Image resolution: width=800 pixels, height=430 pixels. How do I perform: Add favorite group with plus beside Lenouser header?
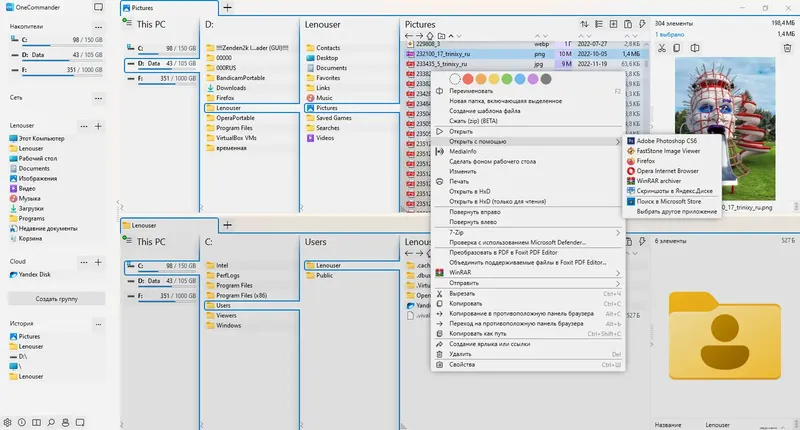point(98,125)
